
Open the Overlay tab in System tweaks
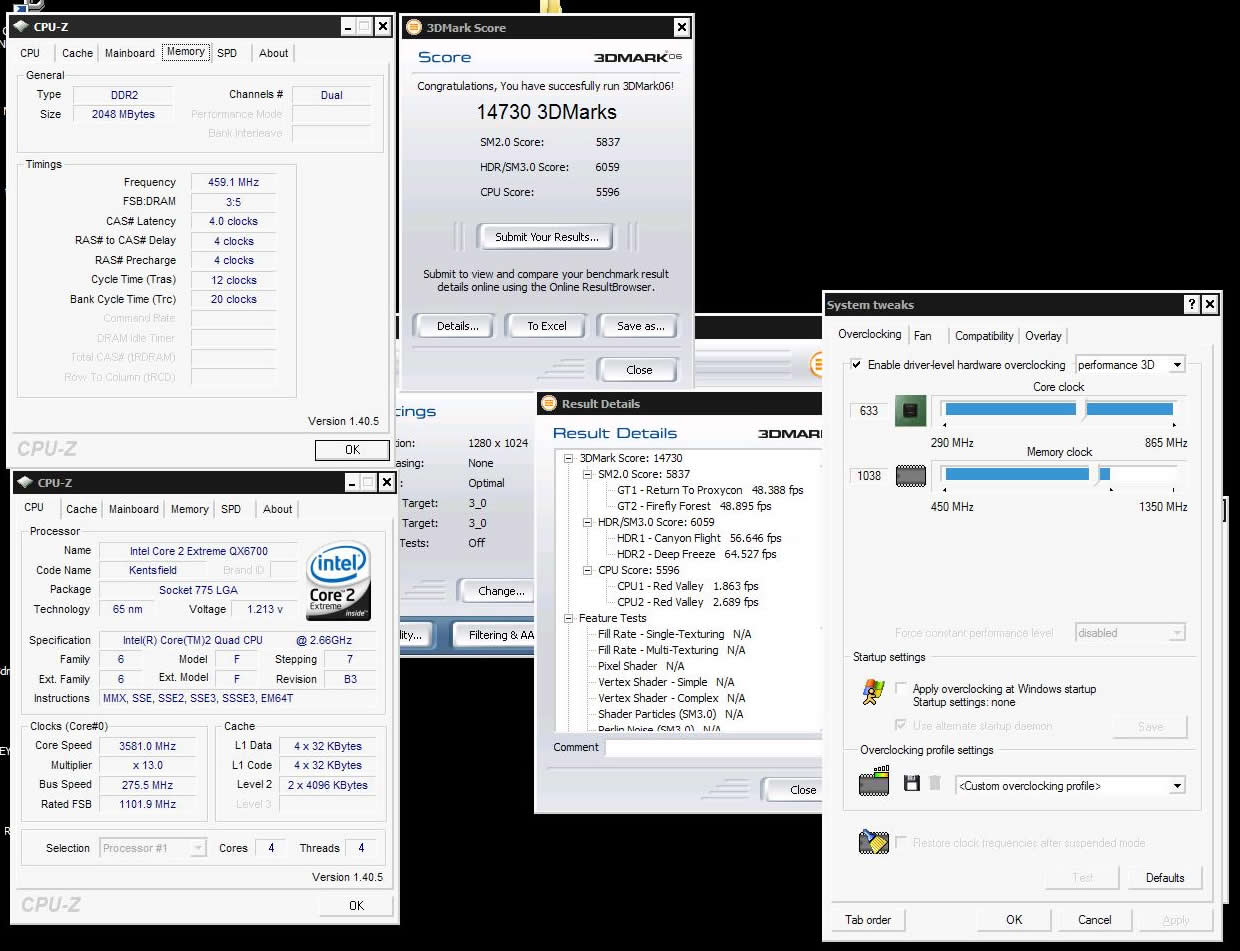[1043, 336]
